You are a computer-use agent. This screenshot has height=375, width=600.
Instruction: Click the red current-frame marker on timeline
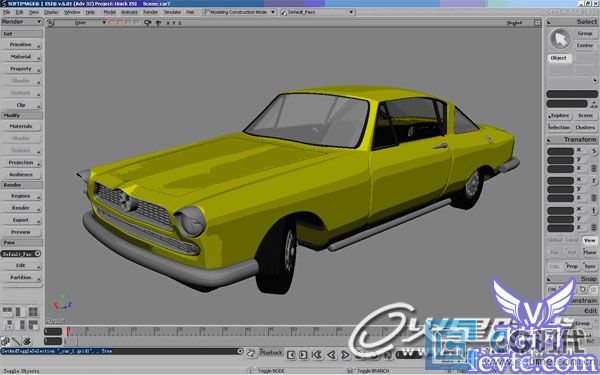point(68,331)
